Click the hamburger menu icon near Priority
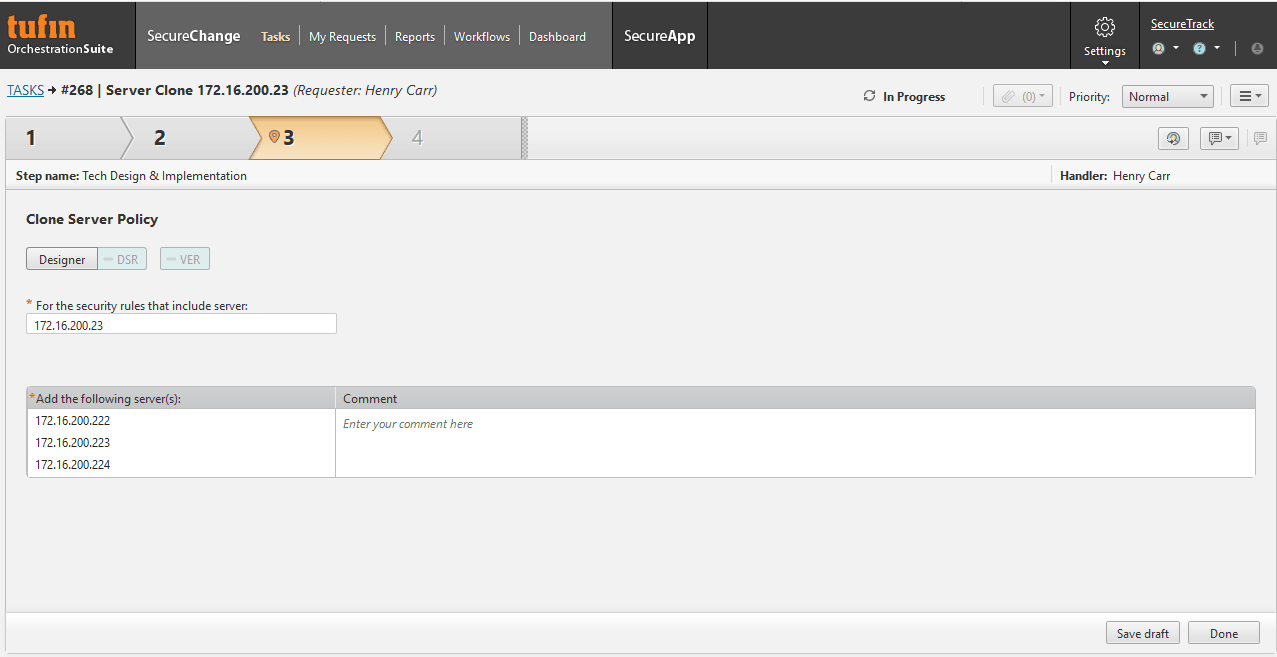1277x657 pixels. (x=1248, y=96)
